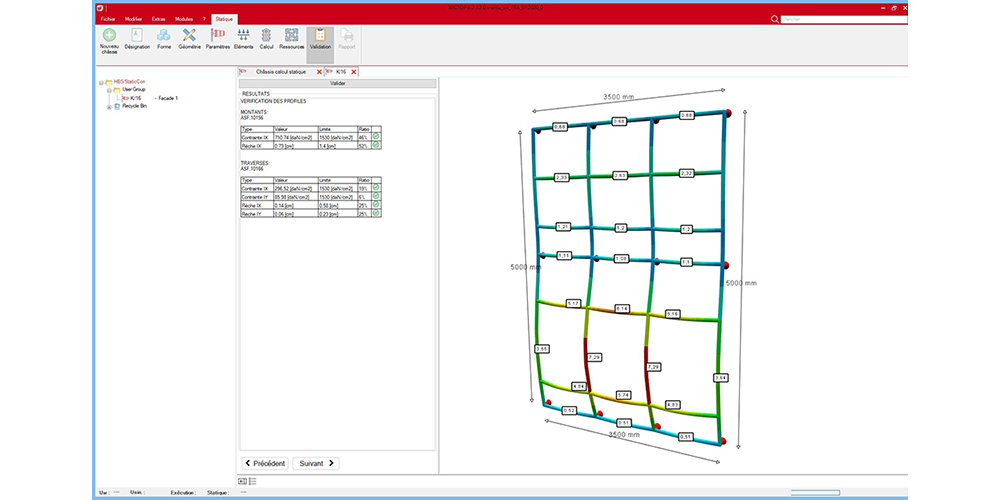1000x500 pixels.
Task: Open the Géométrie tool
Action: (189, 35)
